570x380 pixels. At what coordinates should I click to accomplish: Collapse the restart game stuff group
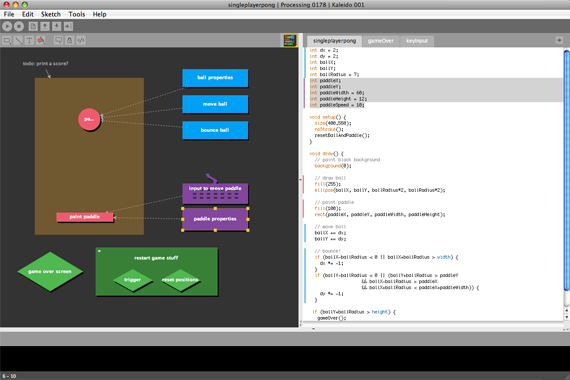point(99,251)
